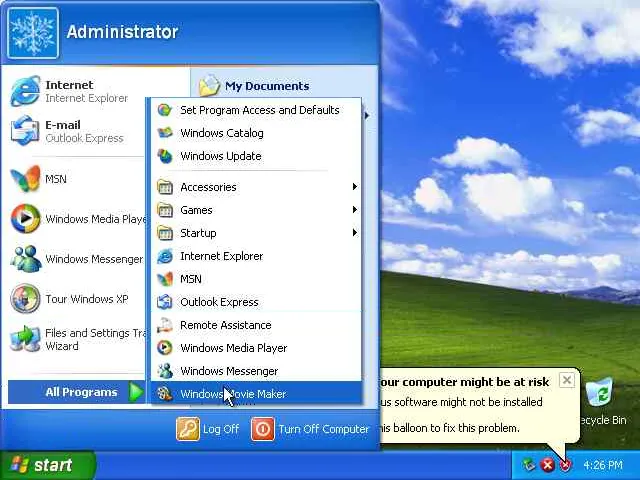Expand the Games submenu arrow

pos(355,210)
